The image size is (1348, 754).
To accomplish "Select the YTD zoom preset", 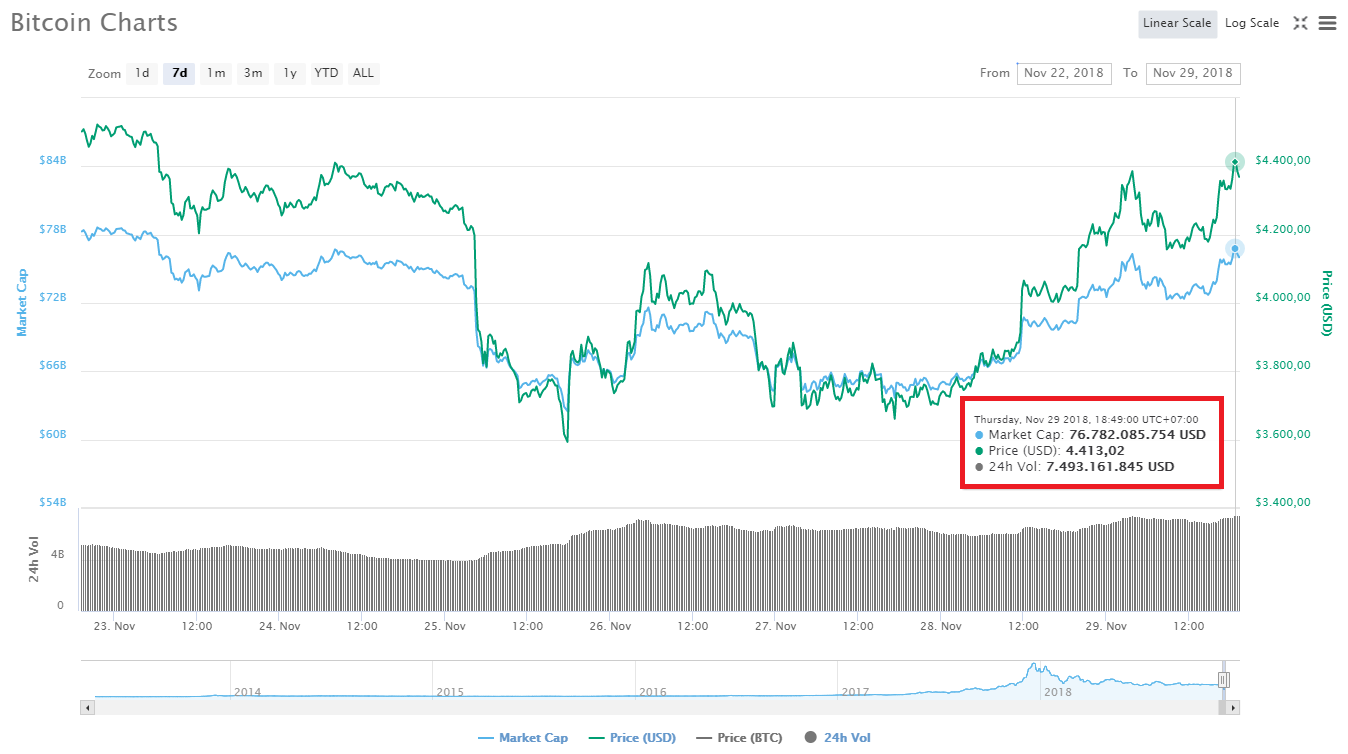I will pos(326,73).
